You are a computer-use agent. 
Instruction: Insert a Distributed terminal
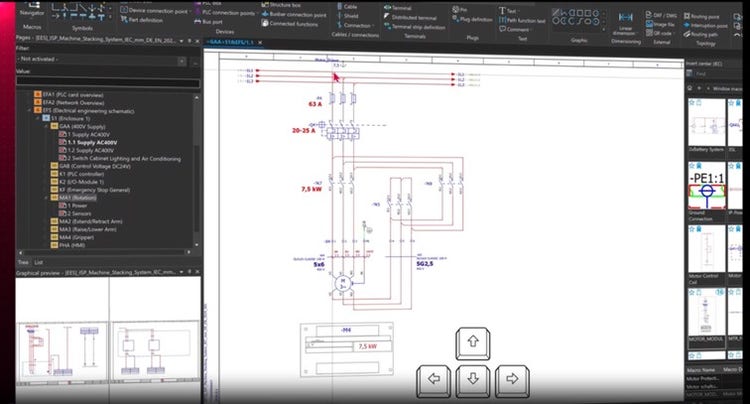coord(410,17)
